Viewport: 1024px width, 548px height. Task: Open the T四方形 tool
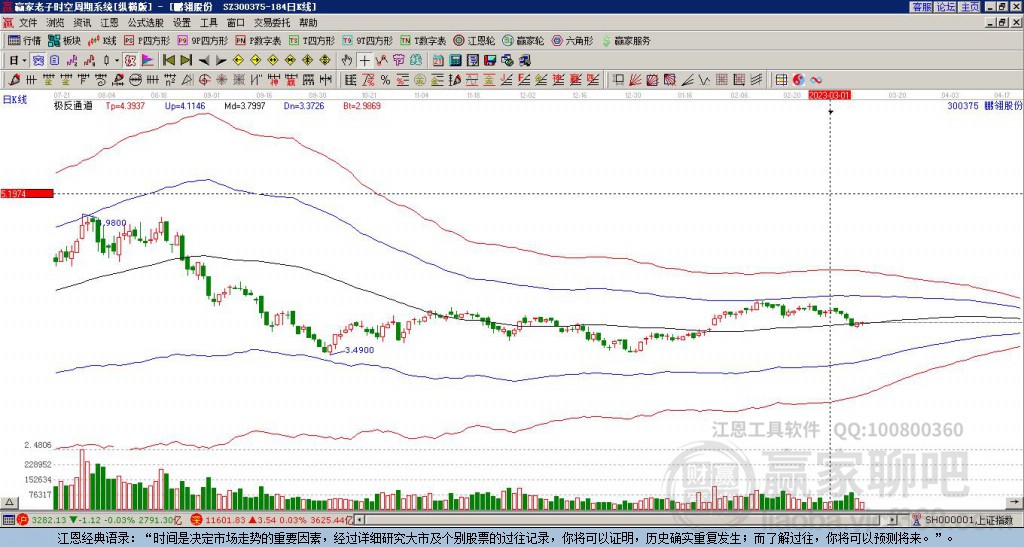(312, 40)
